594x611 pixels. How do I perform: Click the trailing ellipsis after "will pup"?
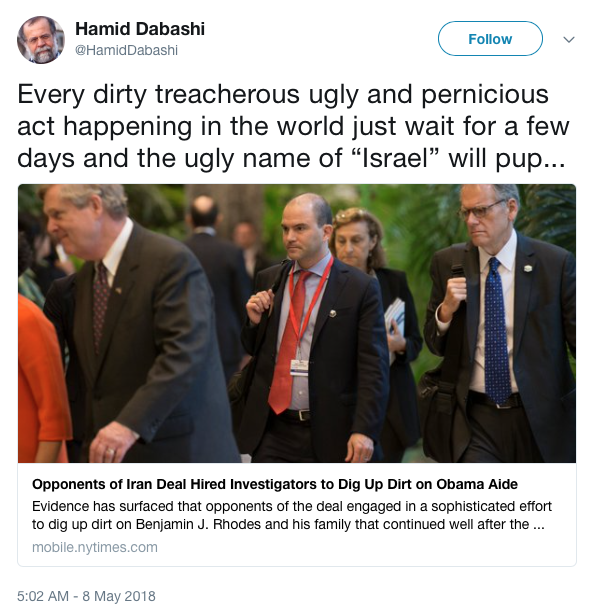(x=555, y=160)
